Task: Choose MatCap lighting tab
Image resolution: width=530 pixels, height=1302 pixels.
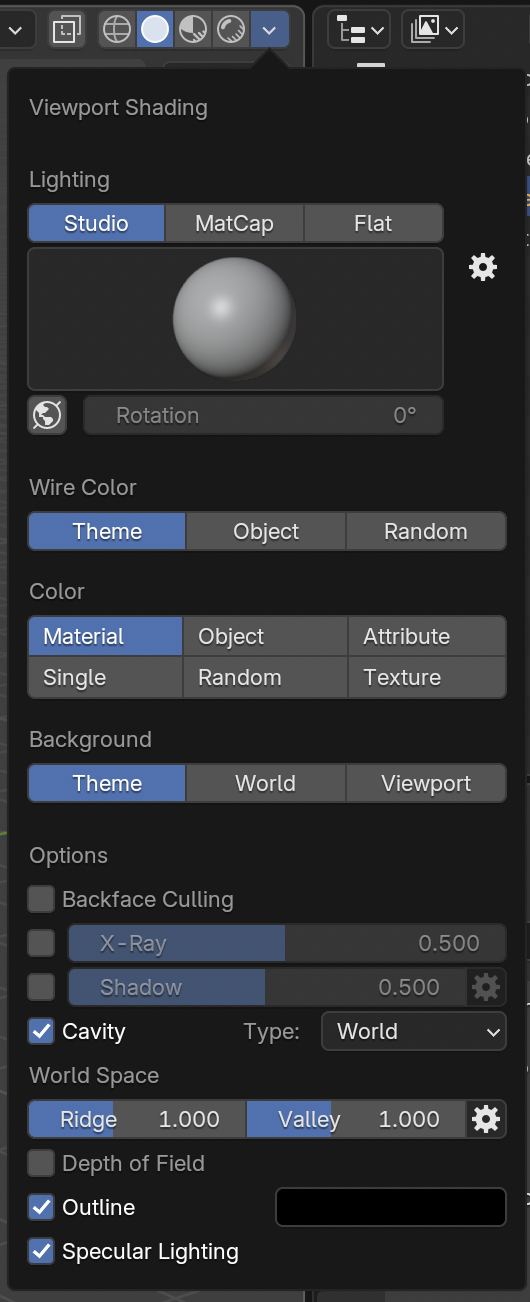Action: pos(234,223)
